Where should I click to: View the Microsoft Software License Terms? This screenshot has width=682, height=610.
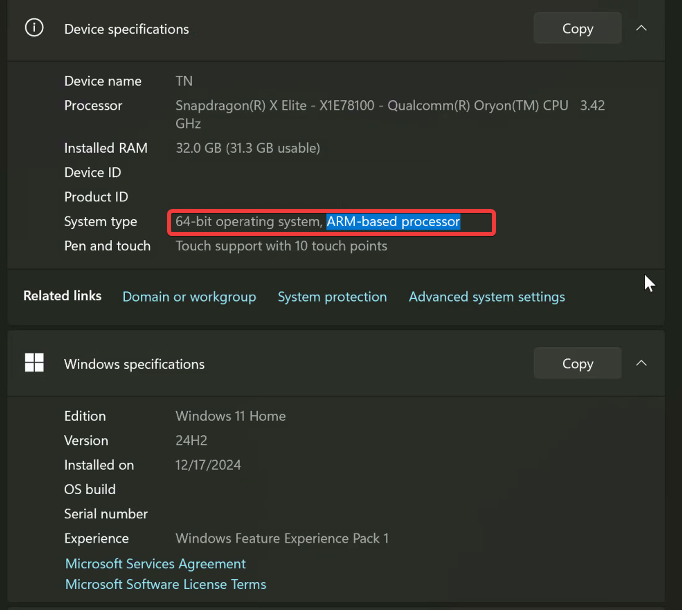165,584
